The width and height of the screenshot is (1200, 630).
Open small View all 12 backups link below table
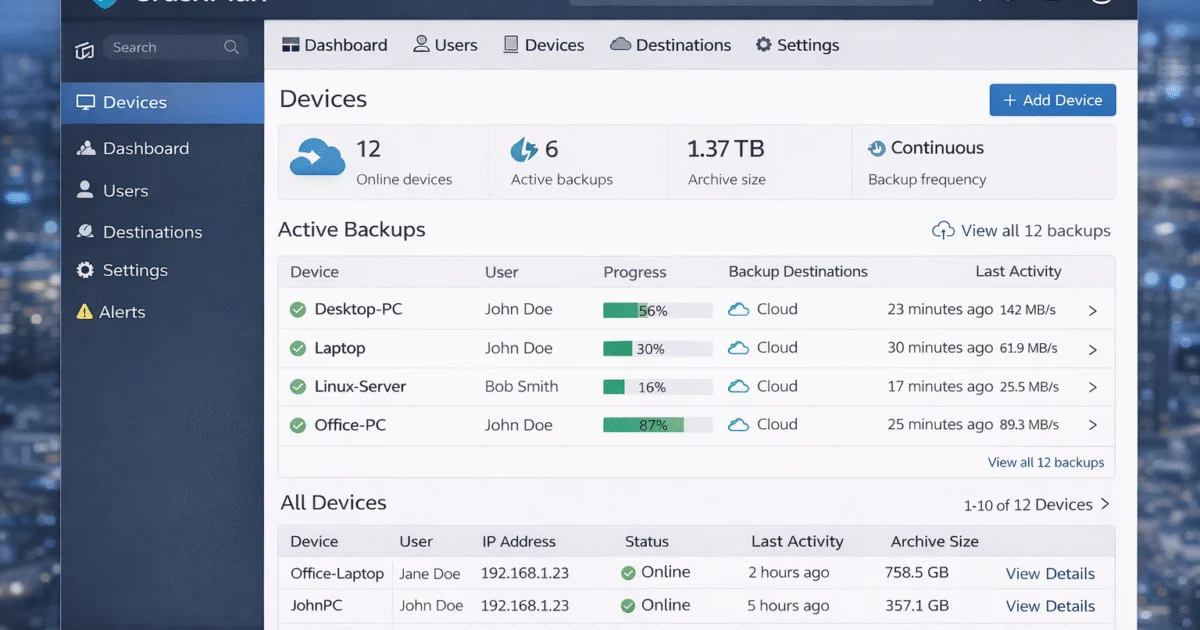[1046, 462]
